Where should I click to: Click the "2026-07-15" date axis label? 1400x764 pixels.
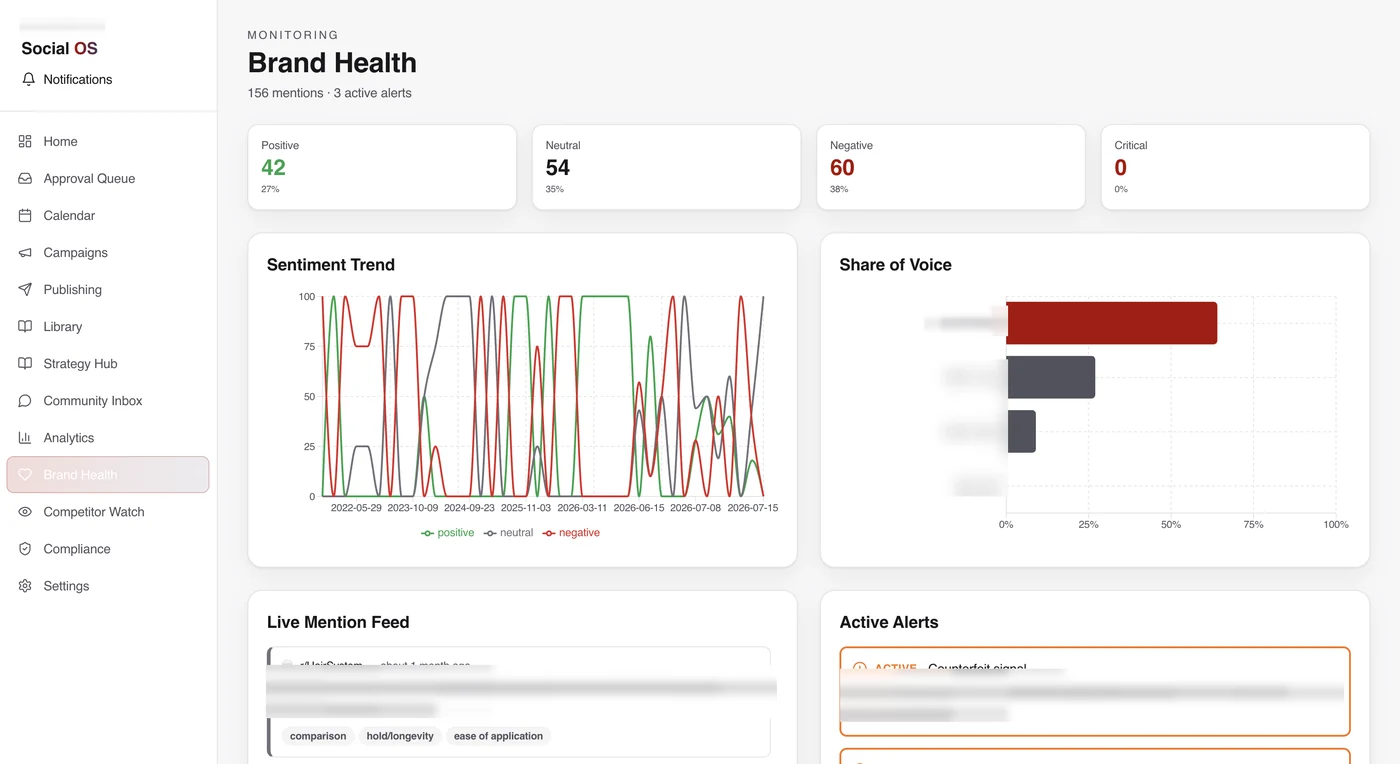click(753, 508)
